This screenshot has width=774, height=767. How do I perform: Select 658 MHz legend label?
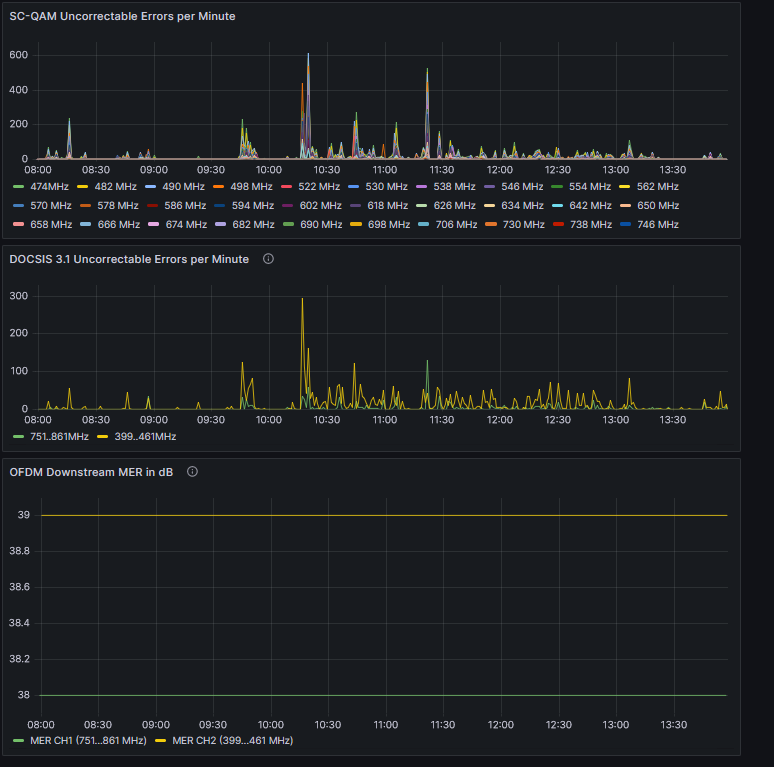pyautogui.click(x=51, y=225)
